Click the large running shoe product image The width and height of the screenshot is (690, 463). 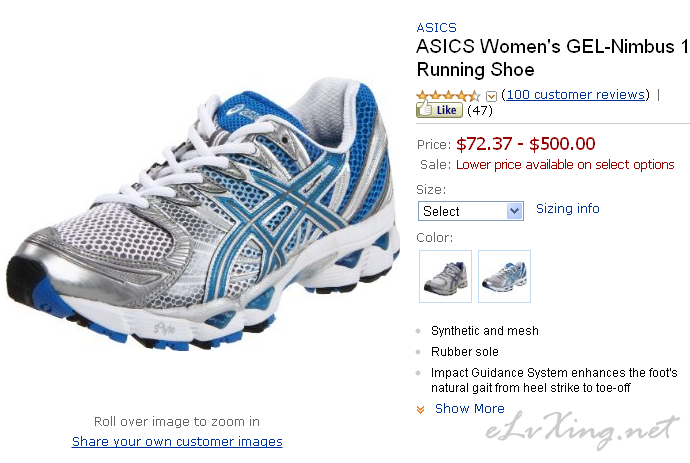tap(202, 213)
